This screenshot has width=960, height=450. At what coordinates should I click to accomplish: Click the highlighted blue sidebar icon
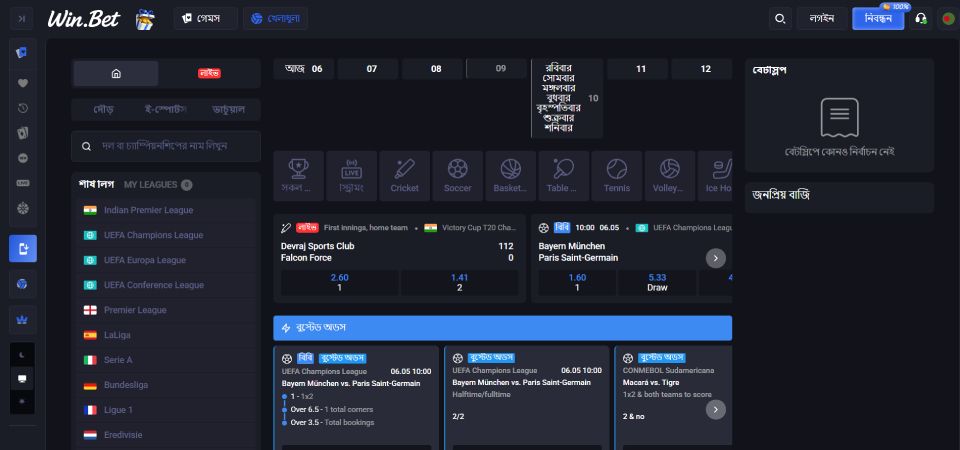23,249
